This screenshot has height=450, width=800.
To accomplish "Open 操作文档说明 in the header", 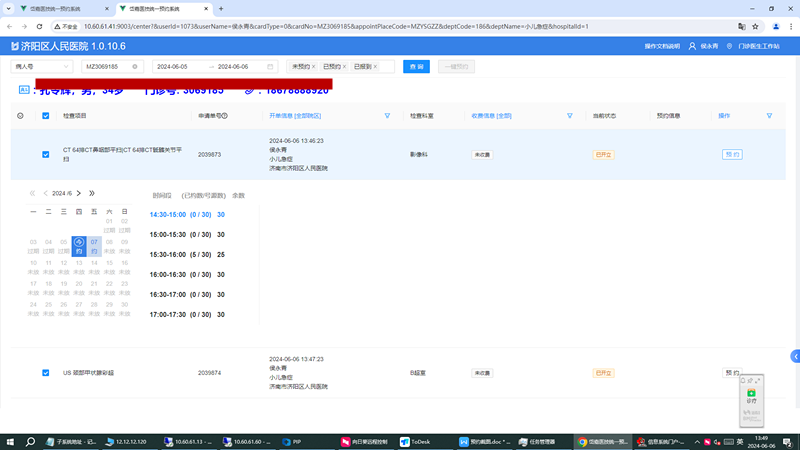I will point(662,46).
